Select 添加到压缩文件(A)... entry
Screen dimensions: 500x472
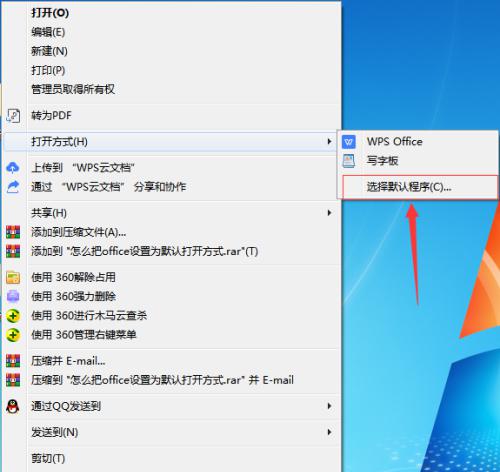pos(171,232)
